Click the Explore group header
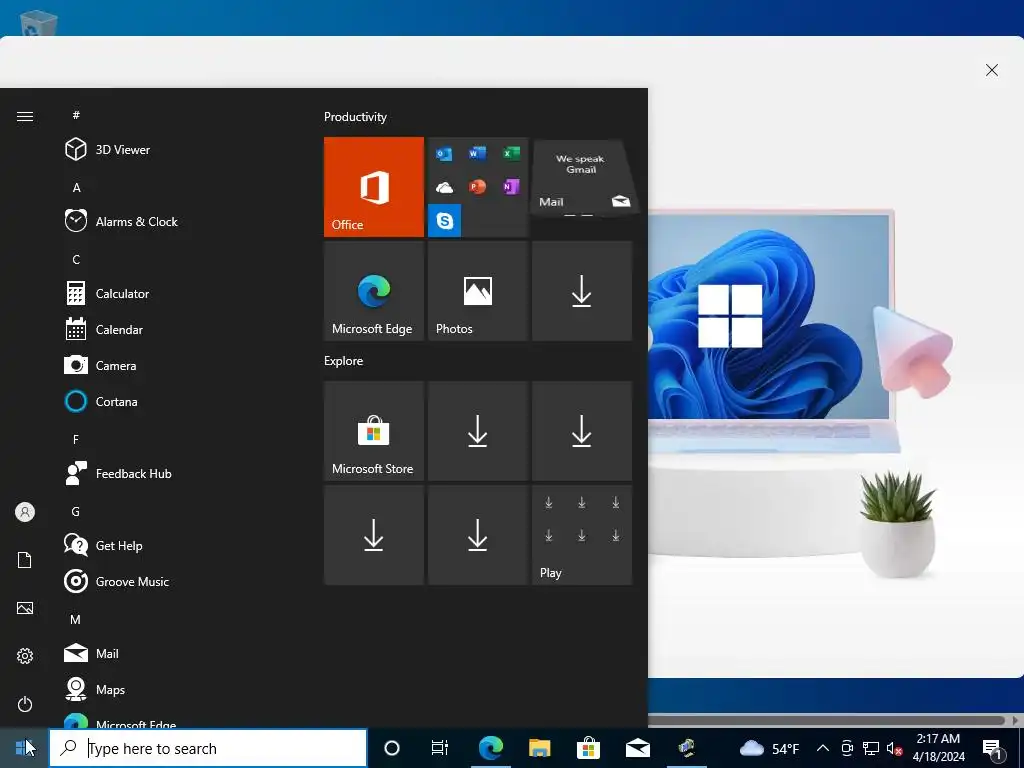Screen dimensions: 1024x768 click(x=344, y=361)
